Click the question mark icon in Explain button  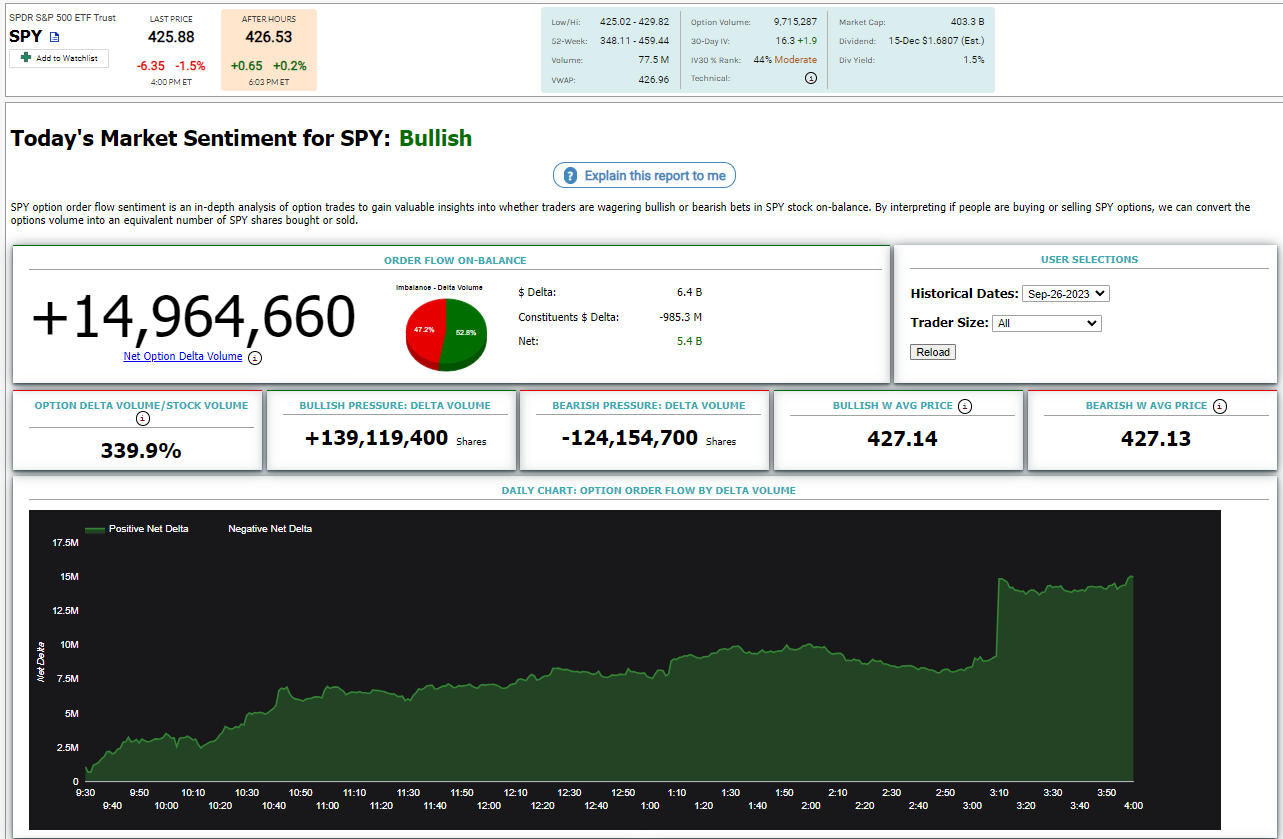point(570,176)
